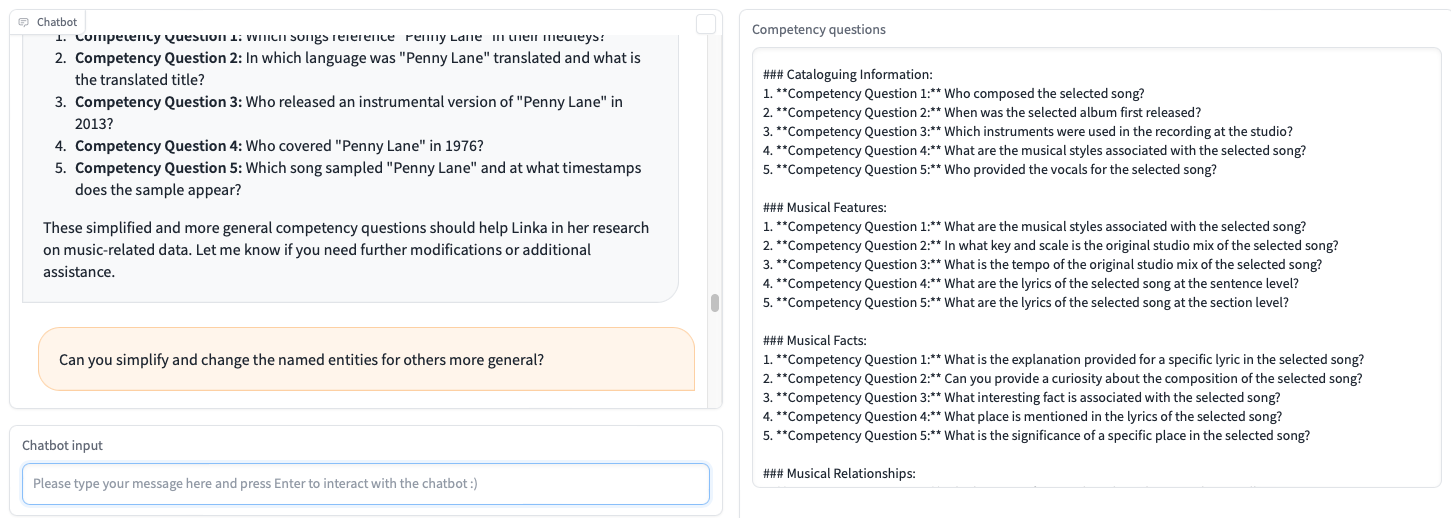The height and width of the screenshot is (518, 1451).
Task: Focus the Chatbot input message field
Action: tap(366, 484)
